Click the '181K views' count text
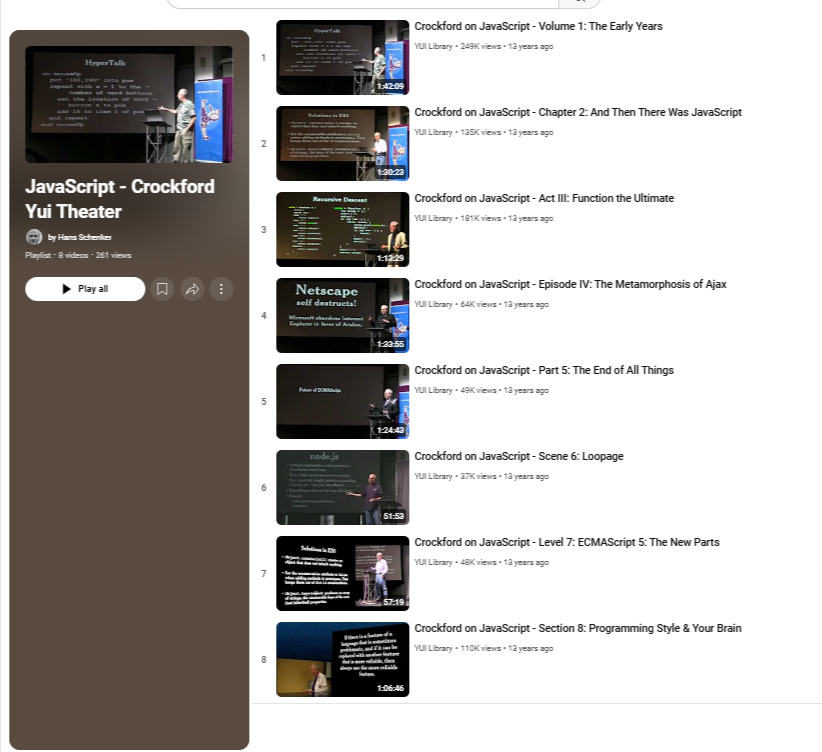The height and width of the screenshot is (752, 822). click(481, 218)
